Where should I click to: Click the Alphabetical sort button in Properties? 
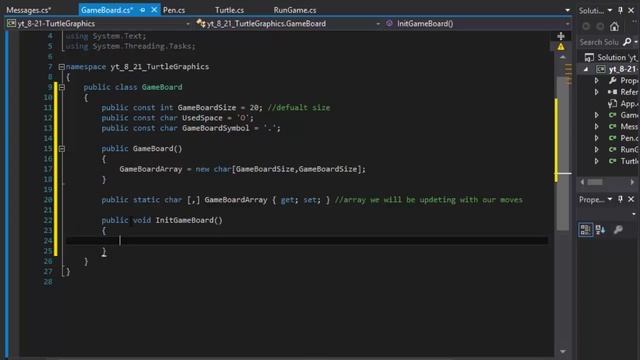600,230
